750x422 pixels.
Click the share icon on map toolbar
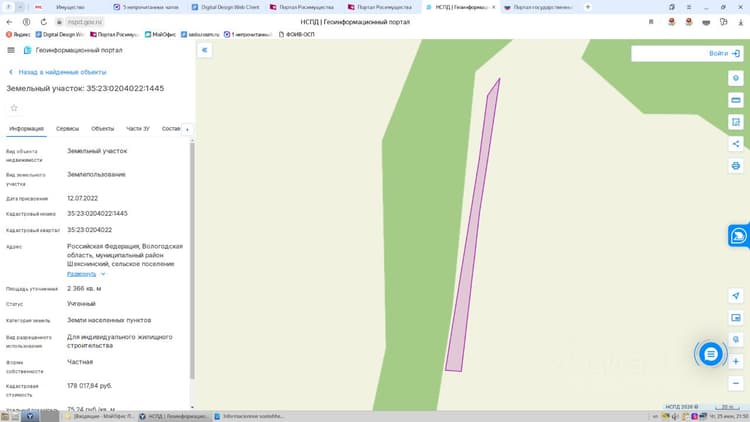[x=736, y=144]
